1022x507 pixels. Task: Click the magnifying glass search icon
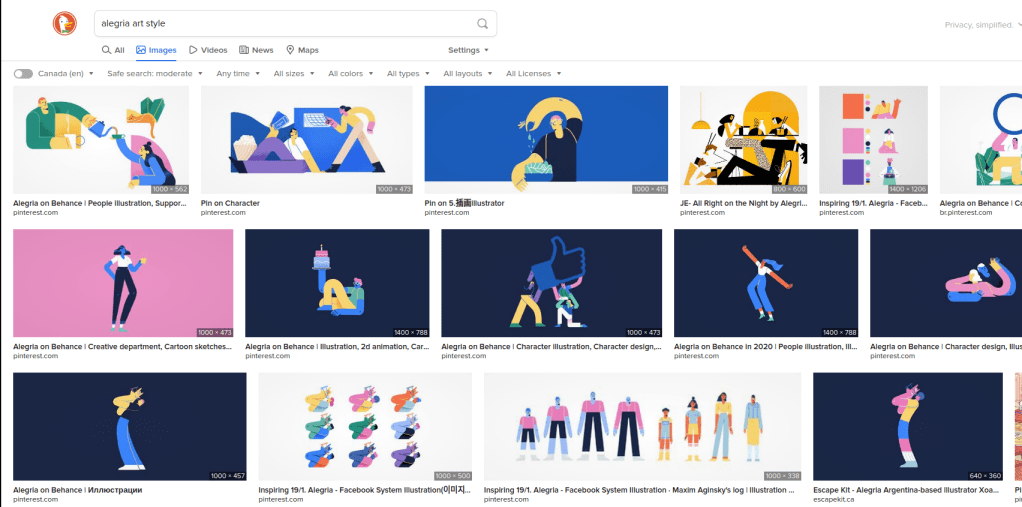482,24
